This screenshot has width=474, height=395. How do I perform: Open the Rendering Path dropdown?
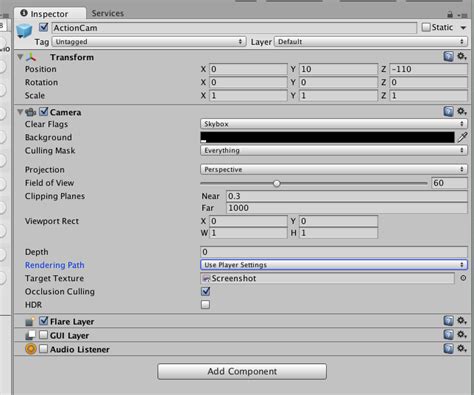click(x=334, y=265)
